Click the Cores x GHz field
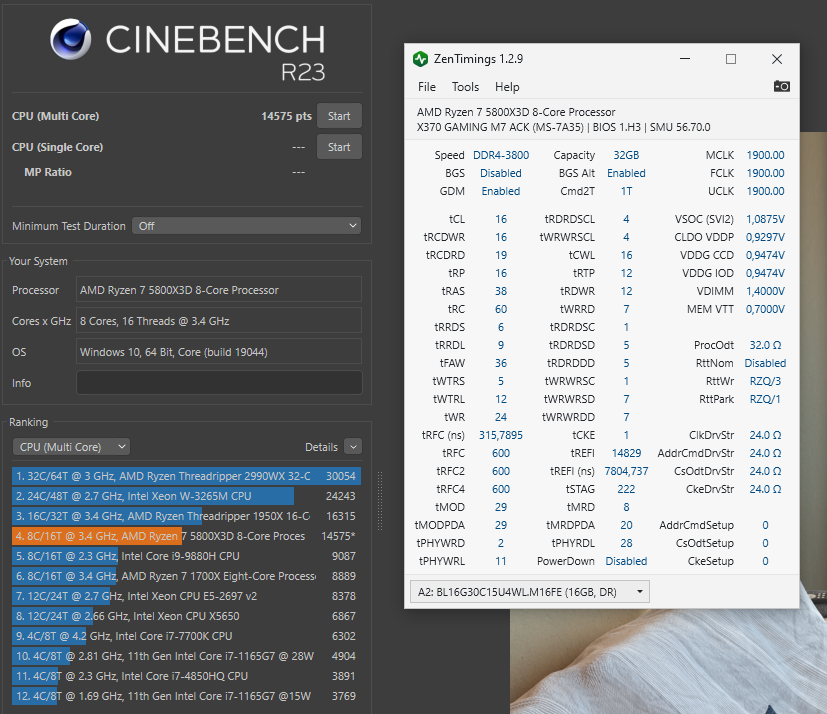Viewport: 827px width, 714px height. coord(219,321)
